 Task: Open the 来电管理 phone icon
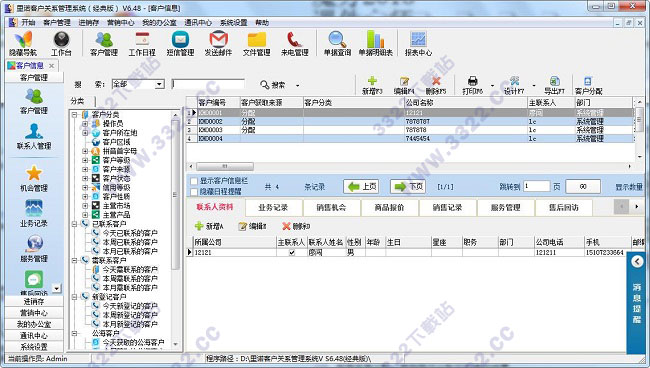(x=295, y=43)
